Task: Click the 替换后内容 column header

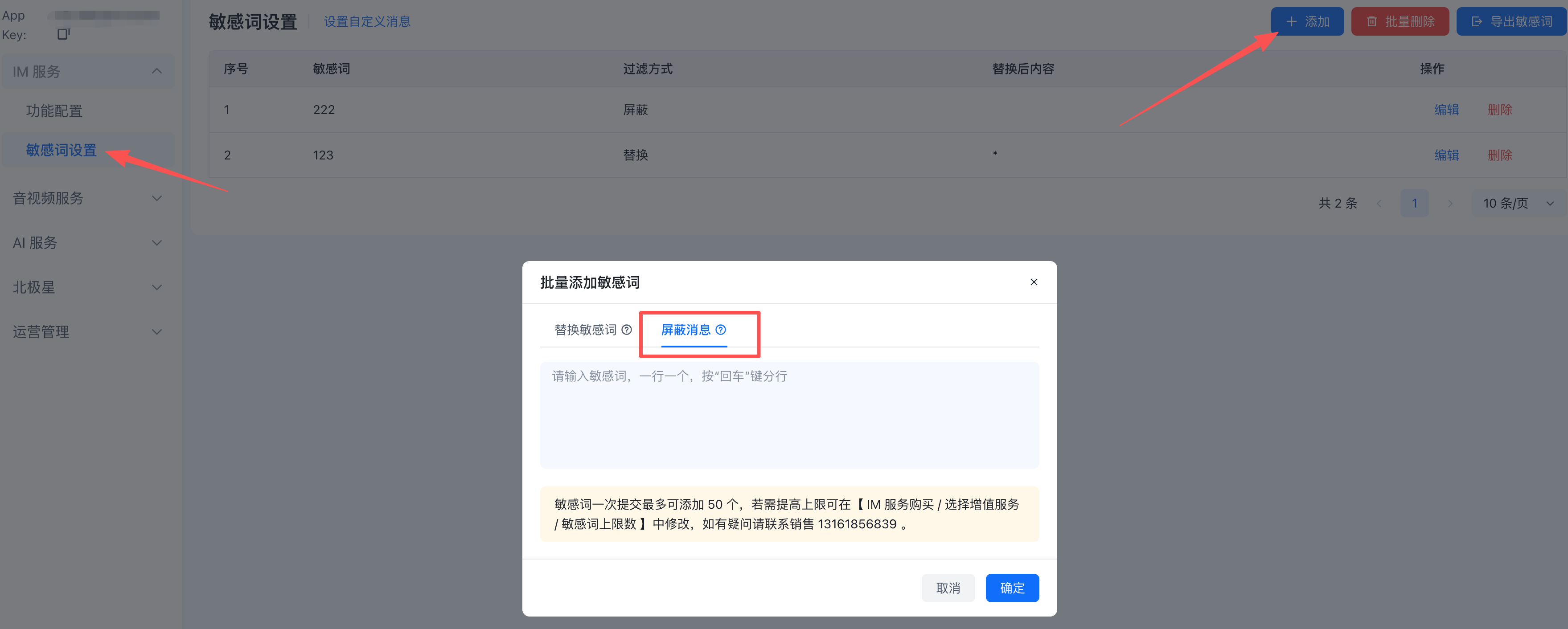Action: 1023,69
